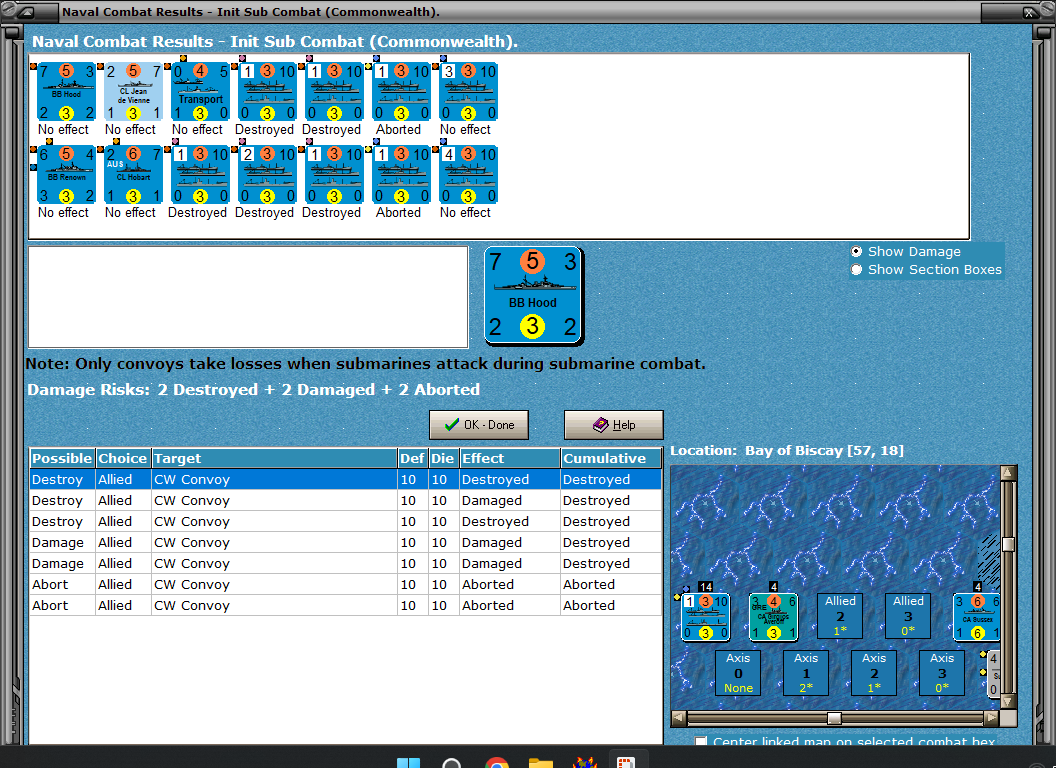Select the Transport unit counter
1056x768 pixels.
(x=200, y=92)
